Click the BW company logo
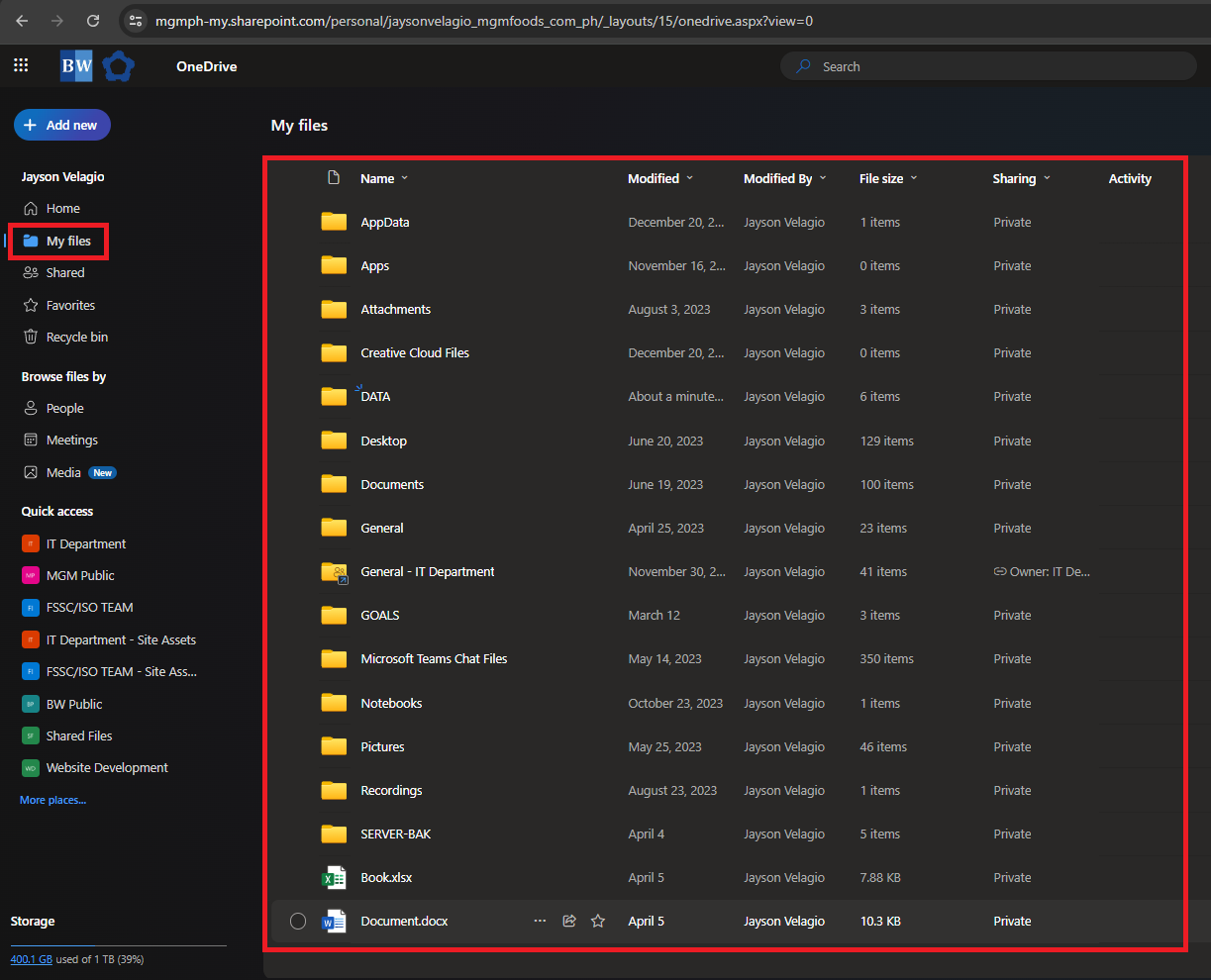 pyautogui.click(x=76, y=66)
